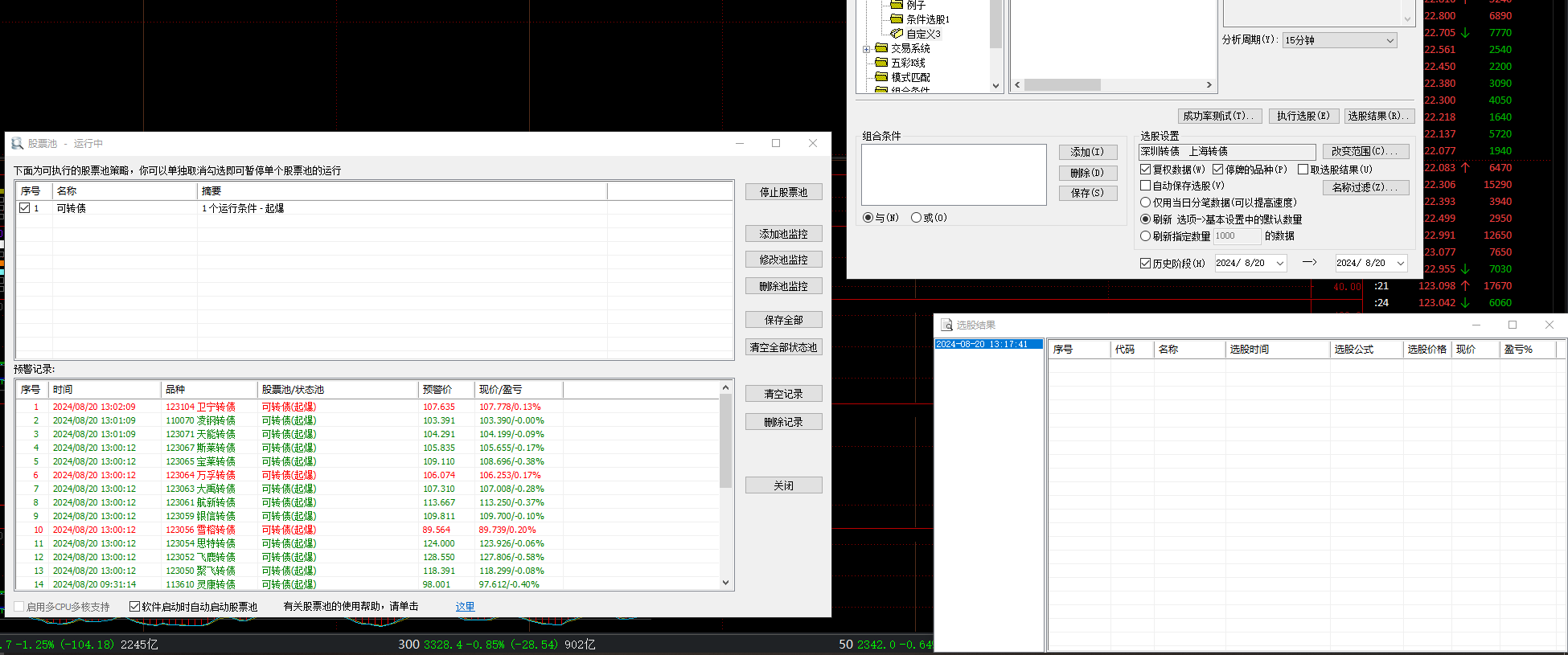Click the 选股时间 column header in results
This screenshot has width=1568, height=655.
point(1277,350)
